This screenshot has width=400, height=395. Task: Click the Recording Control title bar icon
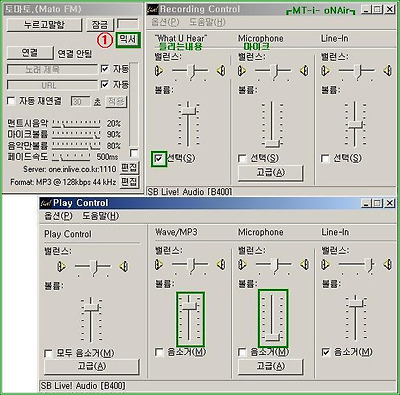[x=152, y=9]
